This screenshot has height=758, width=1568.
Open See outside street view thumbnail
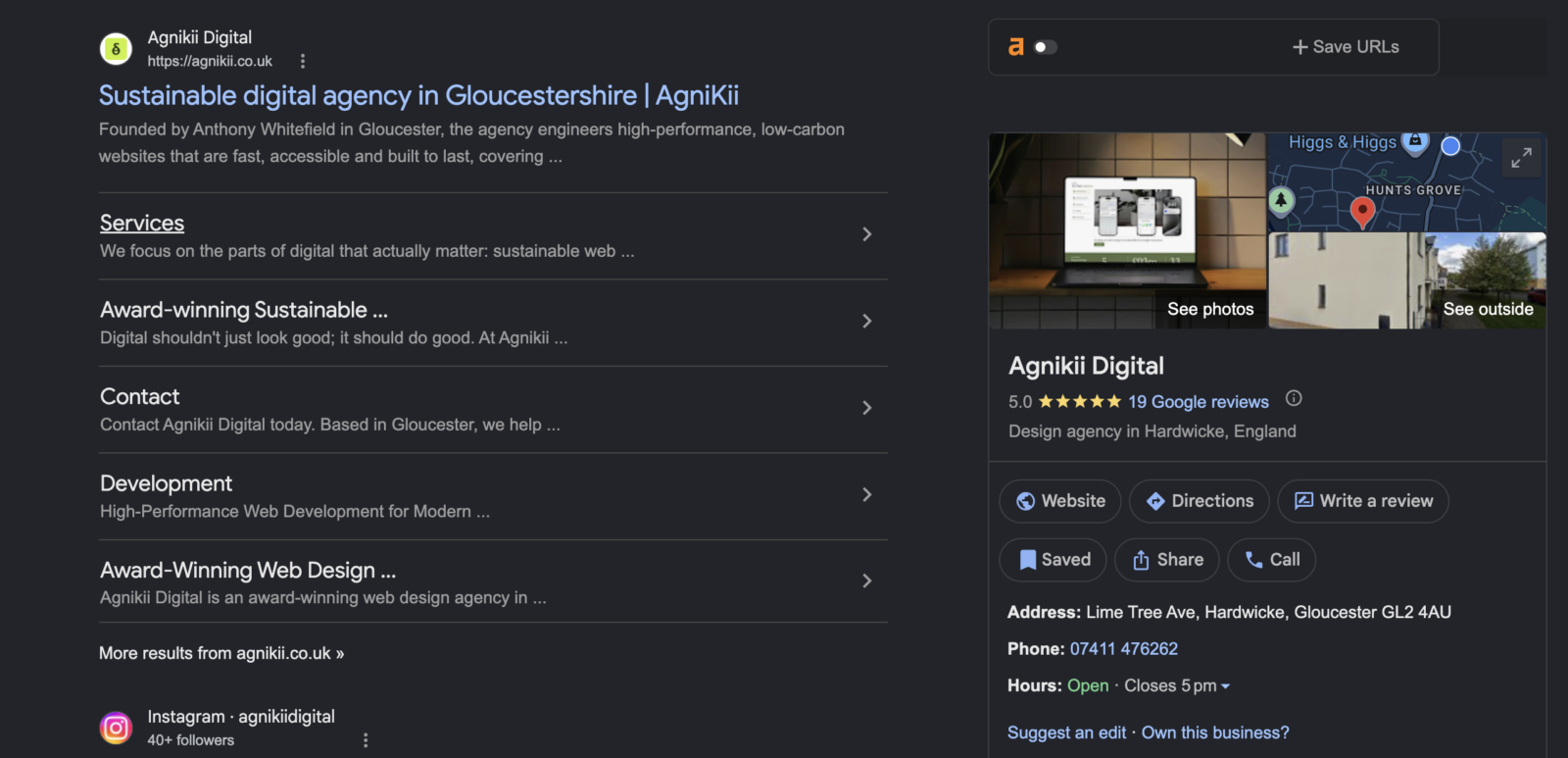[1407, 280]
